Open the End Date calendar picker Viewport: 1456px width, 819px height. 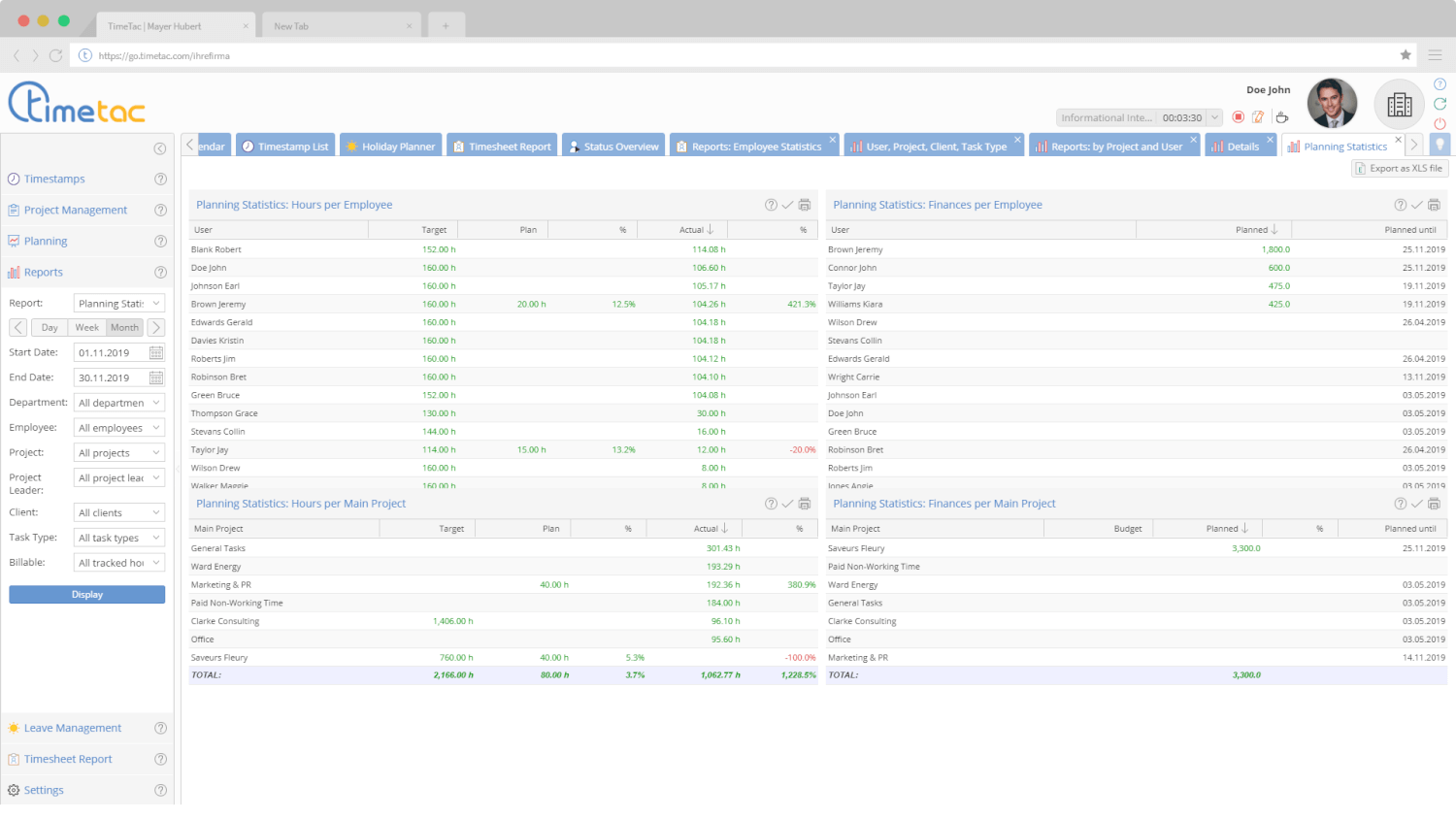coord(156,377)
